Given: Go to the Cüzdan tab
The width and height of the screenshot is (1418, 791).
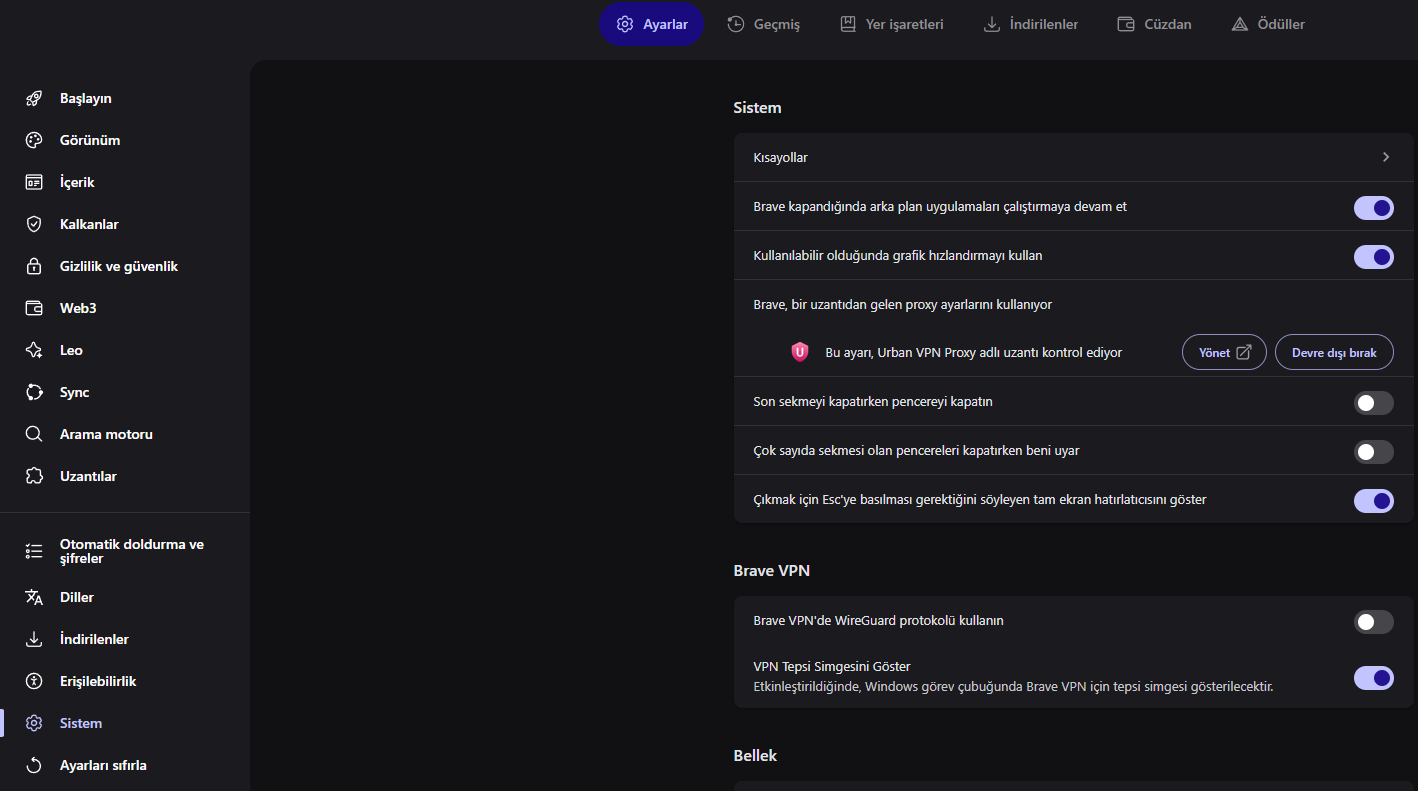Looking at the screenshot, I should (x=1153, y=24).
